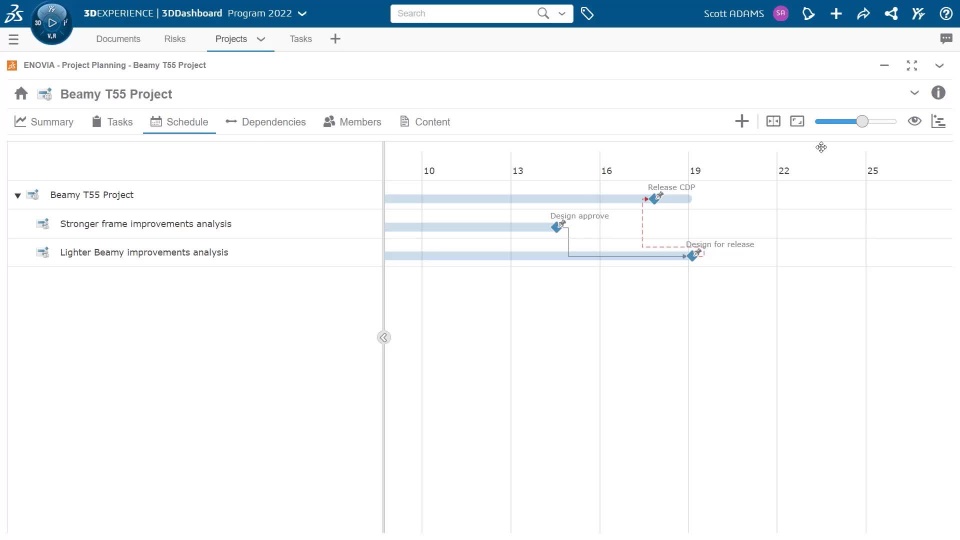Switch to the Documents tab
The width and height of the screenshot is (960, 540).
pos(118,39)
